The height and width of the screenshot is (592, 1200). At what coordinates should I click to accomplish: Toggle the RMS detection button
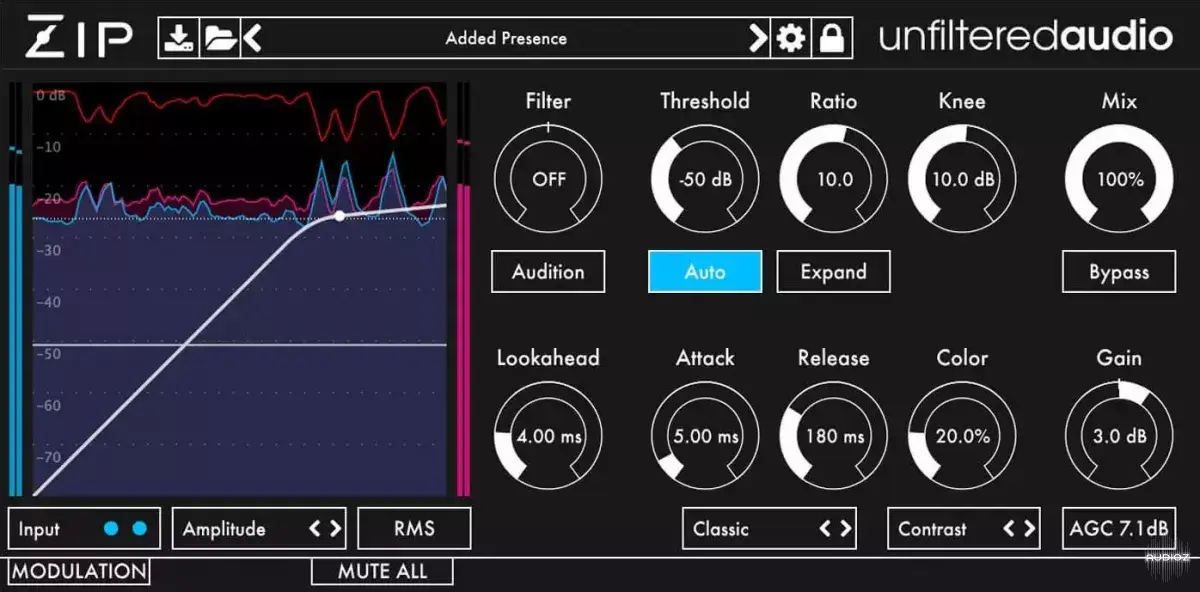coord(414,528)
